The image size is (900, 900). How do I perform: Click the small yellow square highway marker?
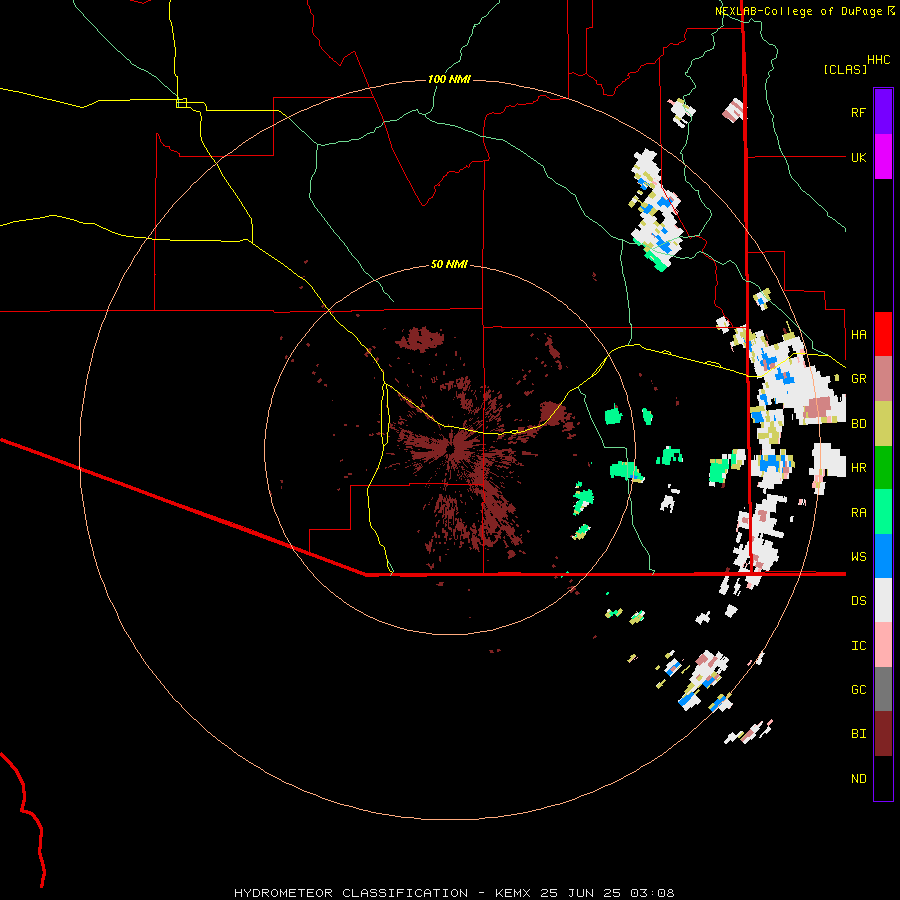pyautogui.click(x=181, y=103)
